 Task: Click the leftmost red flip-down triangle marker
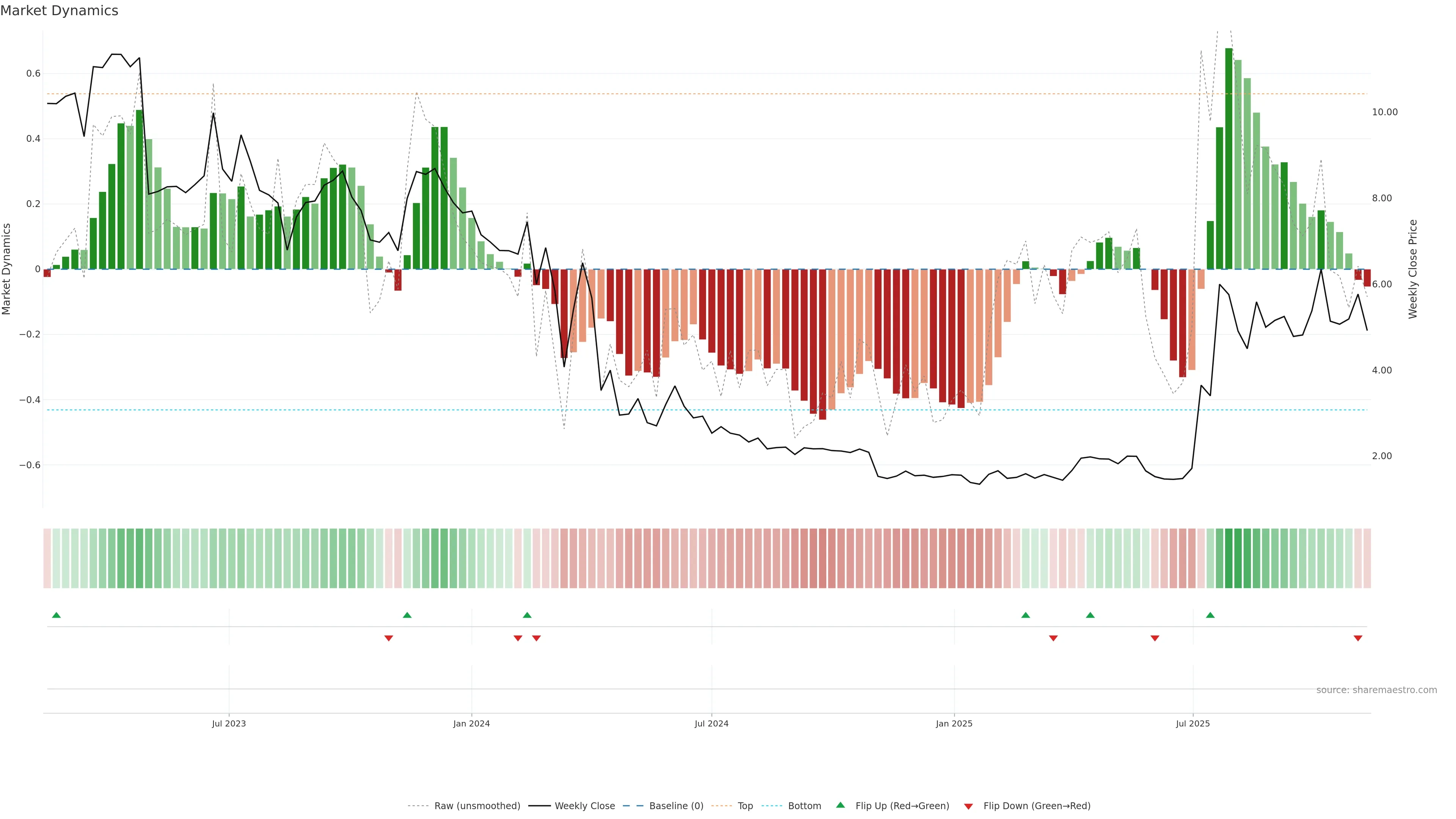[388, 638]
